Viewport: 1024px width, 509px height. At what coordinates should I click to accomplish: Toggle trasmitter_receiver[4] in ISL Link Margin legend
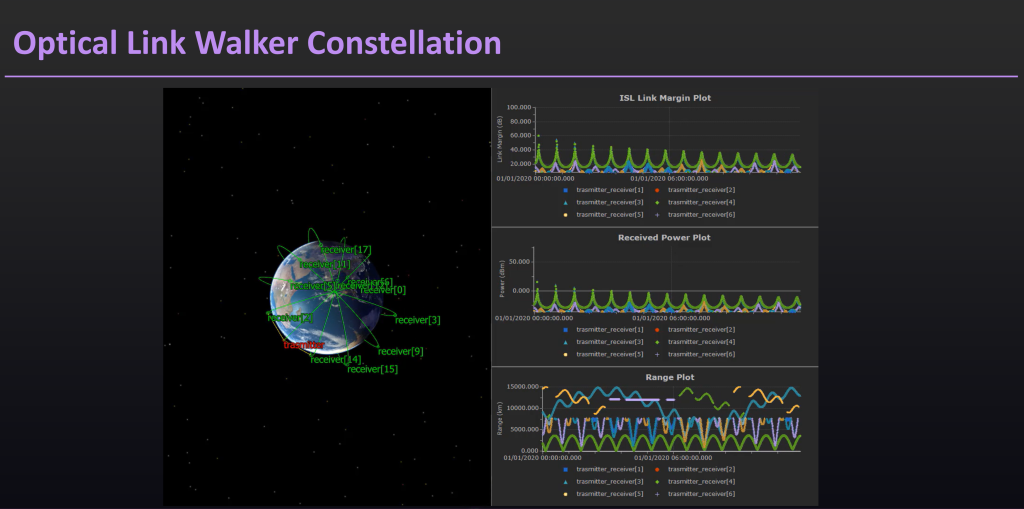pyautogui.click(x=701, y=202)
